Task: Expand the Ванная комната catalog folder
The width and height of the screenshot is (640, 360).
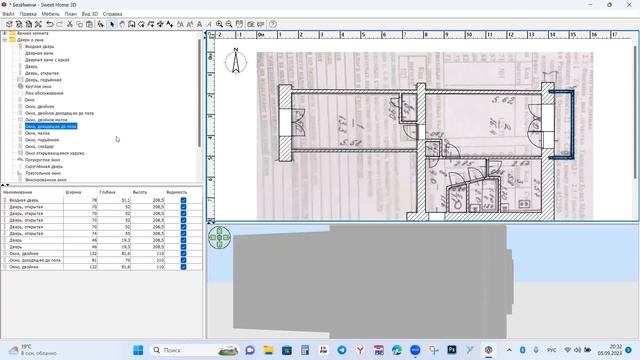Action: 5,33
